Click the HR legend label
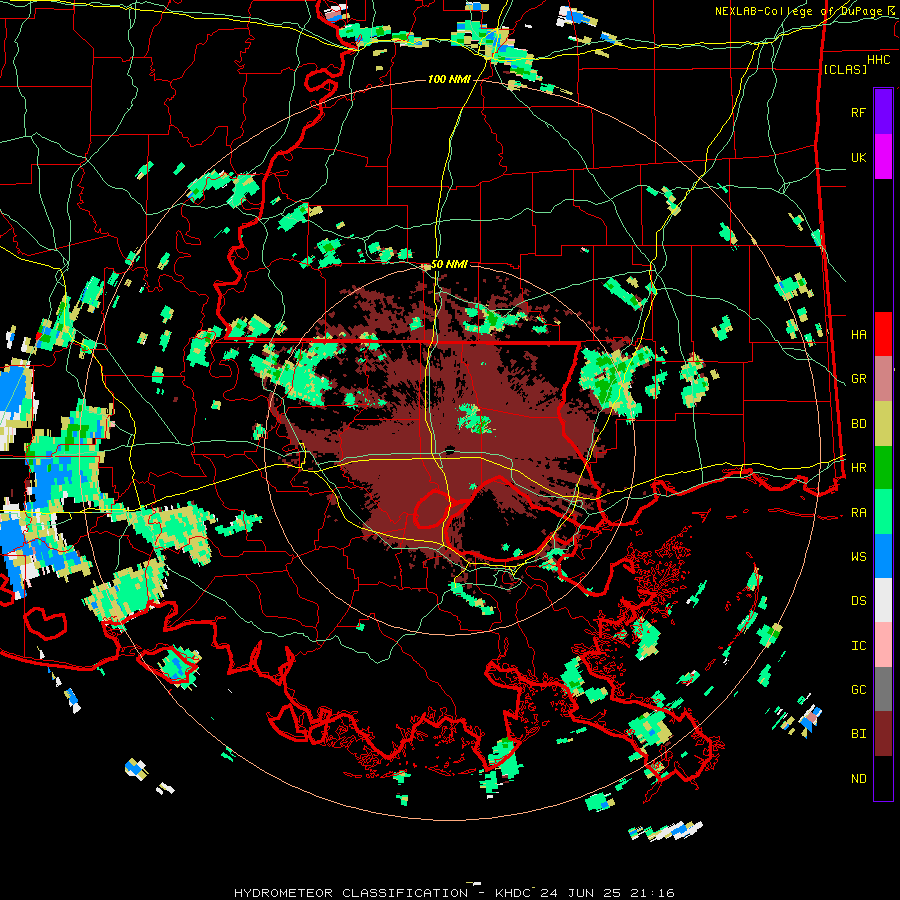Screen dimensions: 900x900 coord(858,468)
